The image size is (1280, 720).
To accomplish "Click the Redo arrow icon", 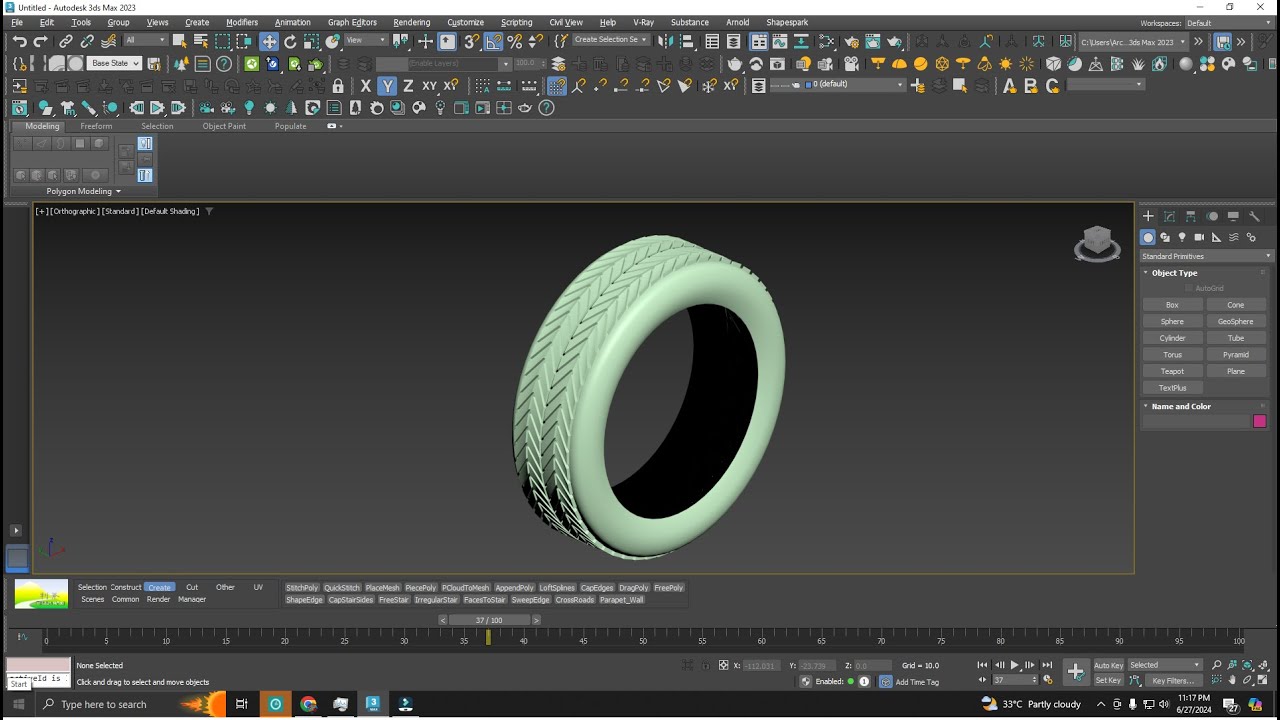I will [x=41, y=41].
